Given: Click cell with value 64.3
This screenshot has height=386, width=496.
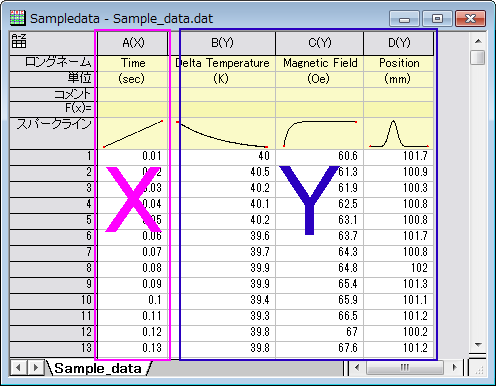Looking at the screenshot, I should point(319,252).
